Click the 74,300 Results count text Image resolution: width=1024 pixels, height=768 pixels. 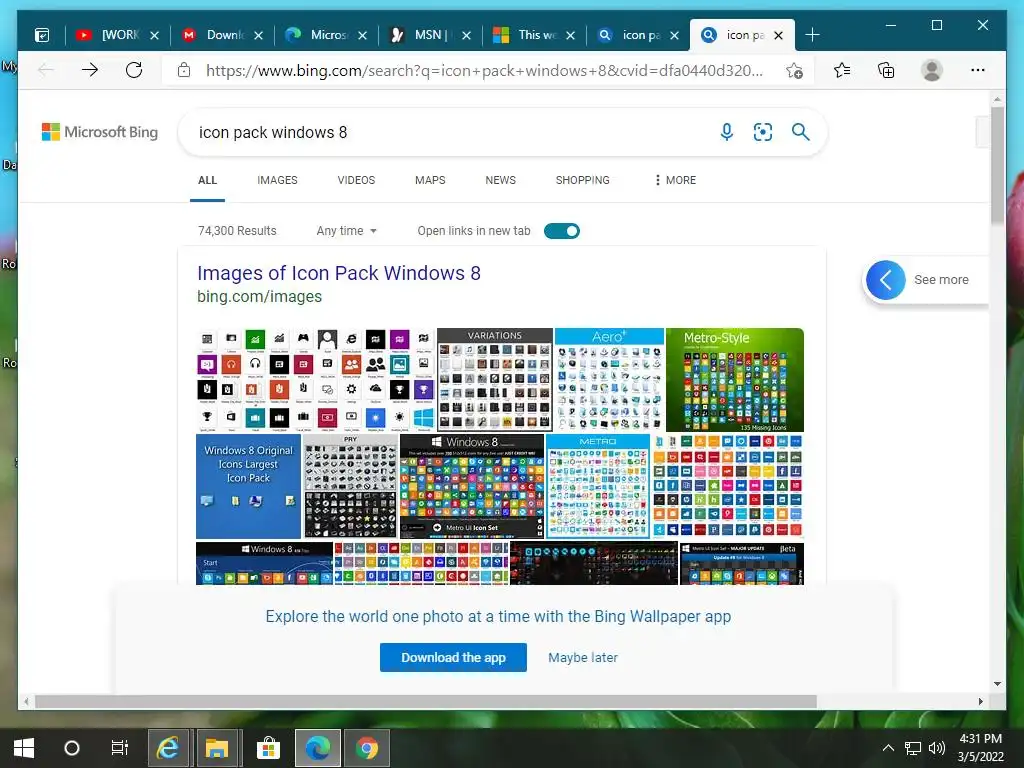coord(237,231)
